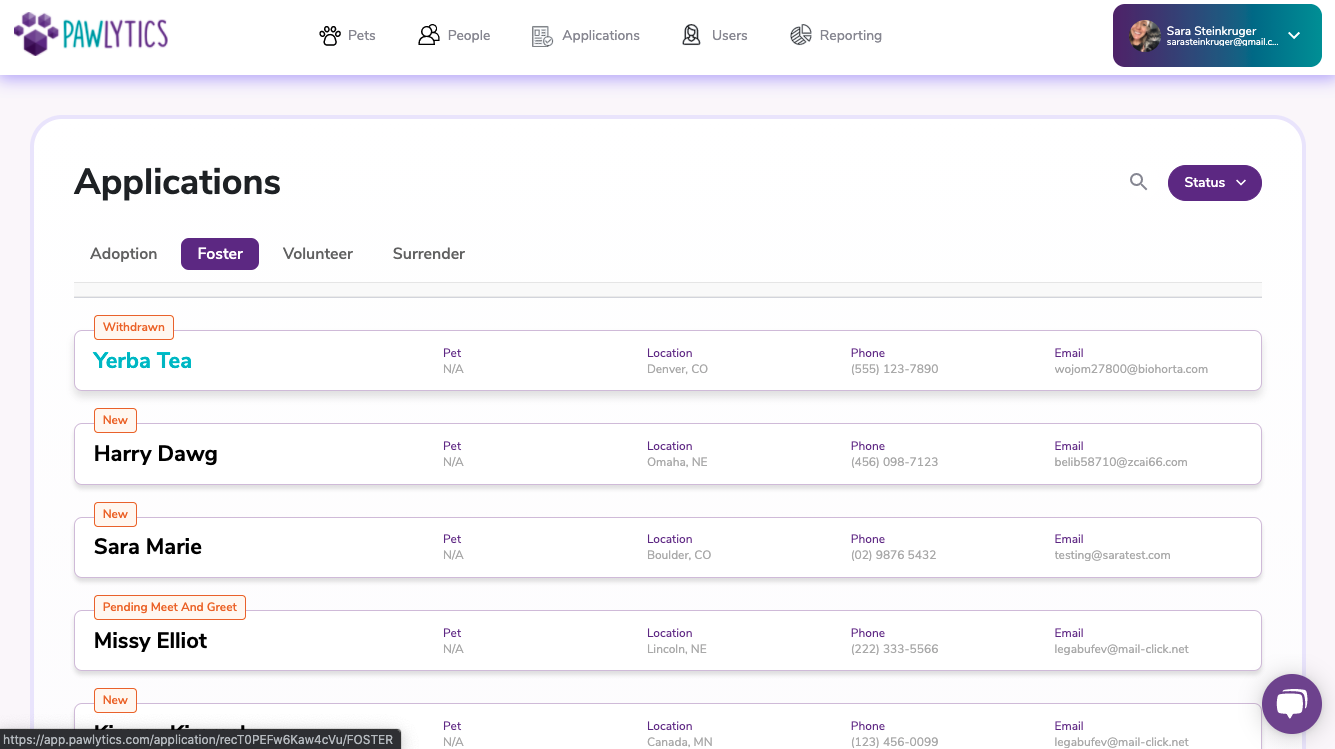Open the search magnifier icon
Screen dimensions: 1335x749
tap(1138, 182)
